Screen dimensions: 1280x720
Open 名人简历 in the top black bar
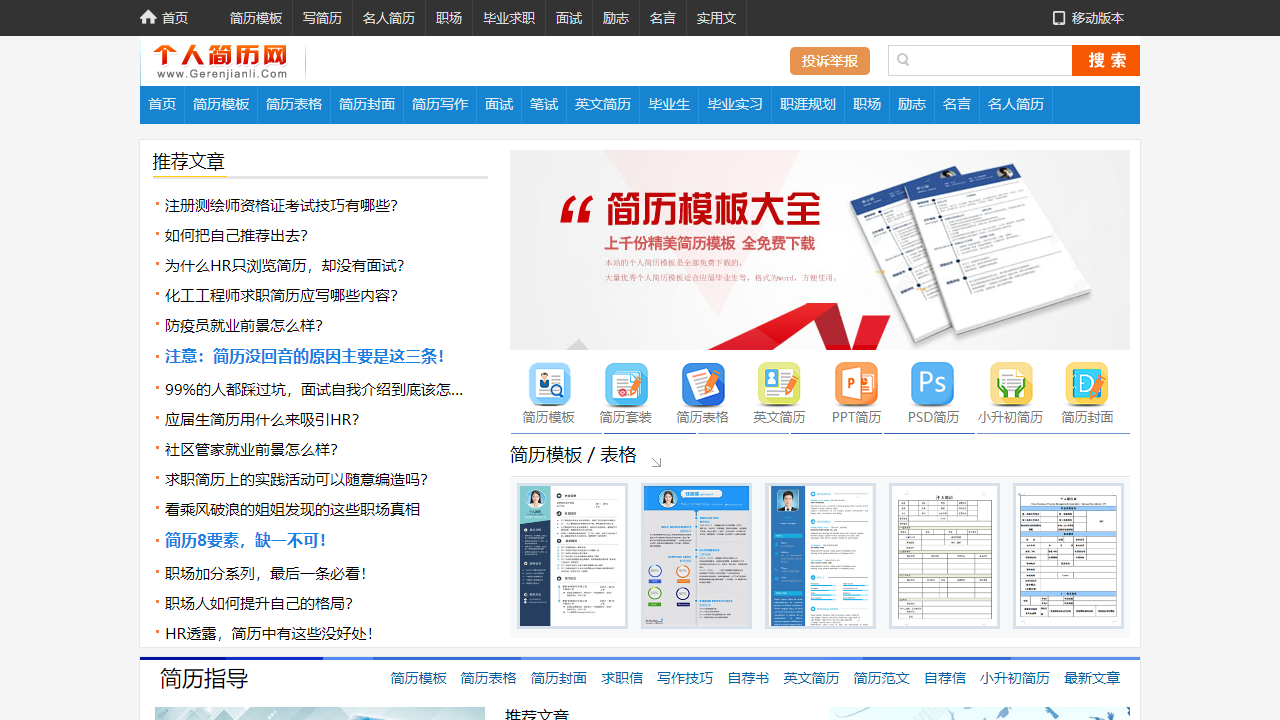388,18
